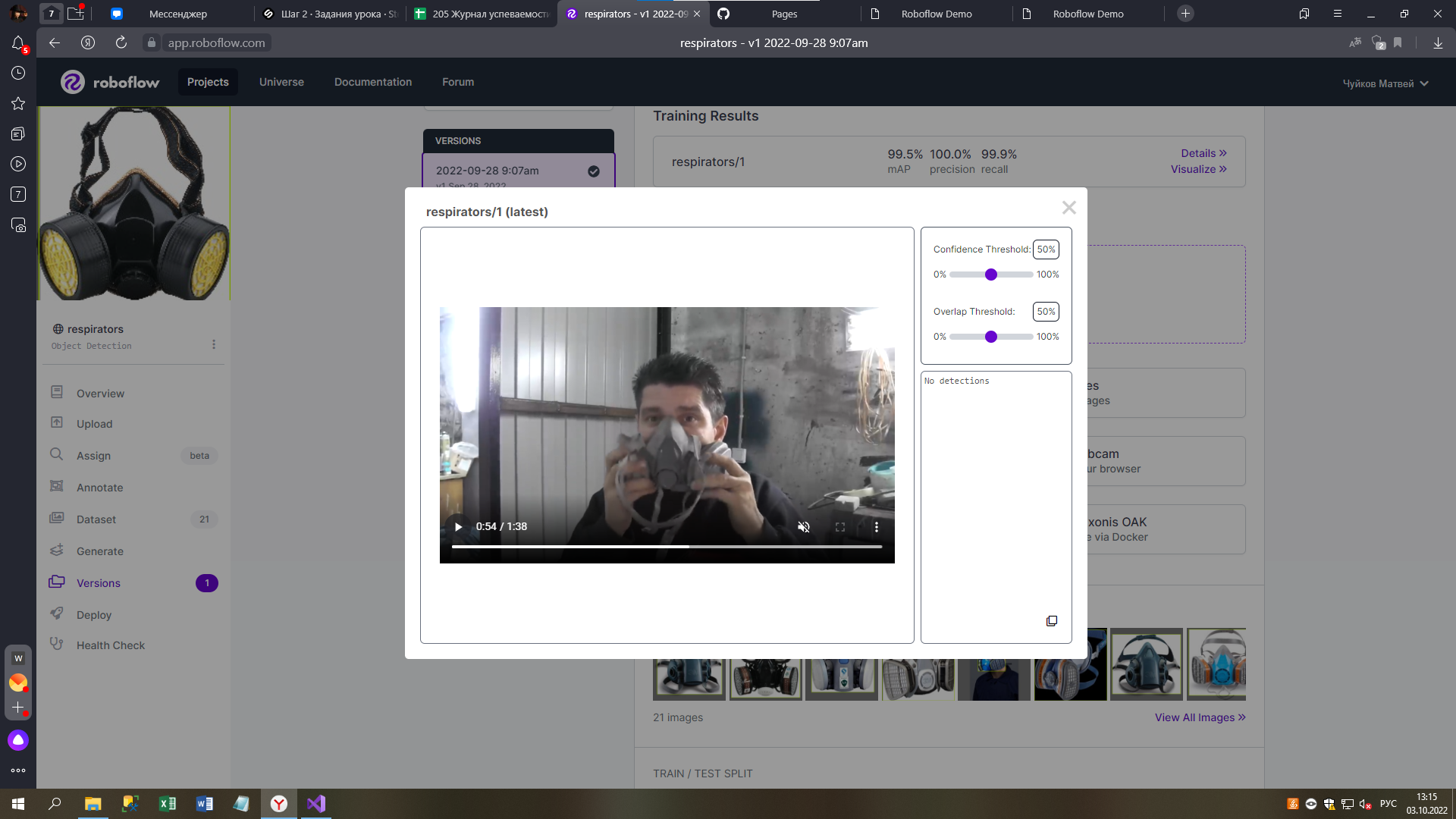This screenshot has height=819, width=1456.
Task: Go to Health Check section
Action: (110, 645)
